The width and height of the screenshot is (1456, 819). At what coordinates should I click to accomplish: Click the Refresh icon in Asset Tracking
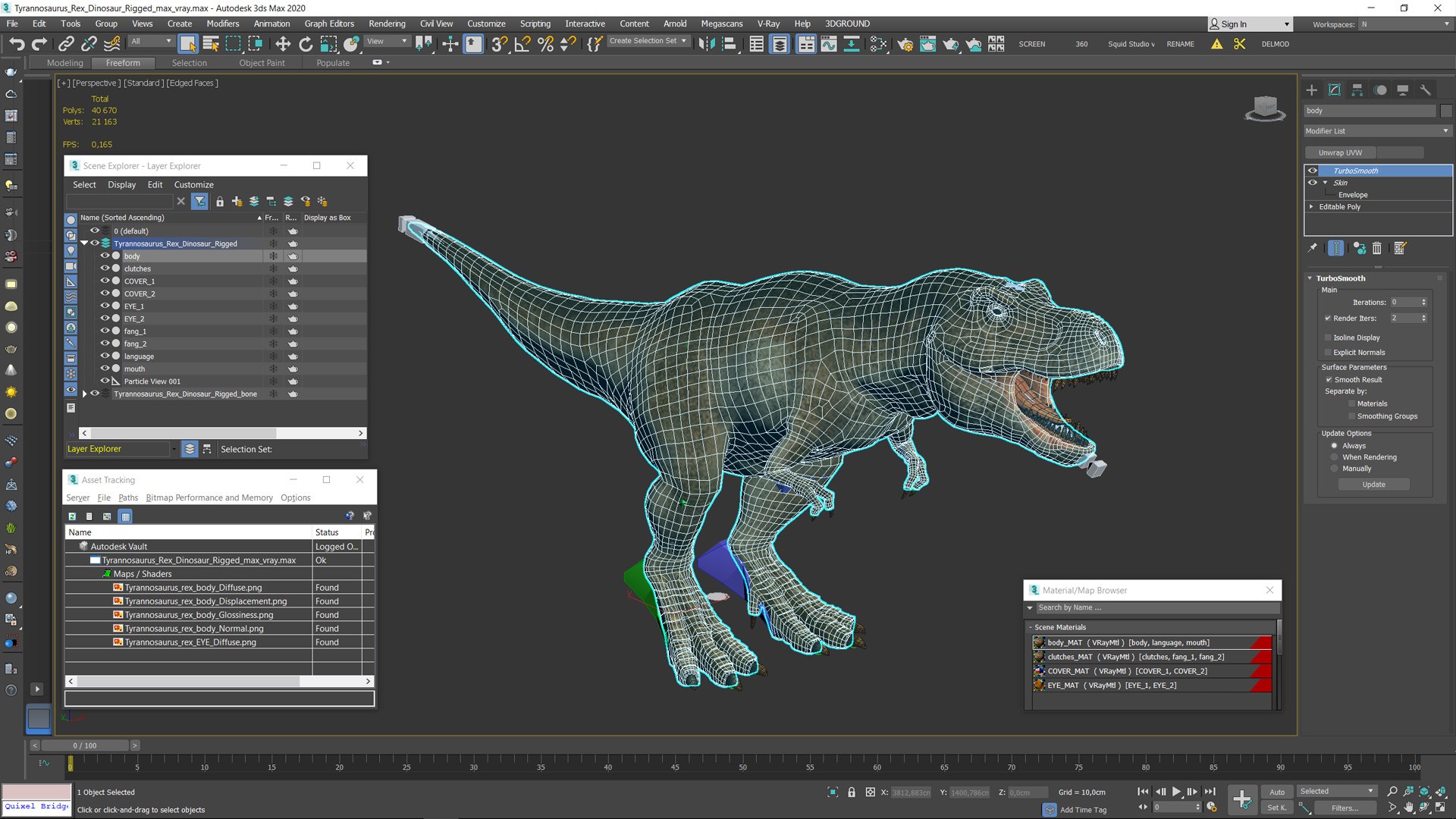tap(72, 516)
